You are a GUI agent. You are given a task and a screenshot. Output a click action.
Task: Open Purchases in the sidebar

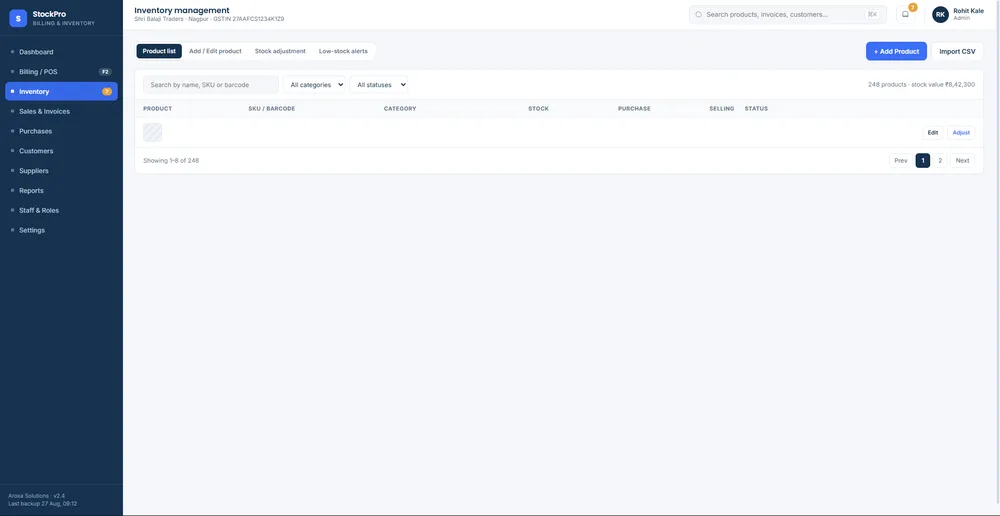pyautogui.click(x=61, y=131)
